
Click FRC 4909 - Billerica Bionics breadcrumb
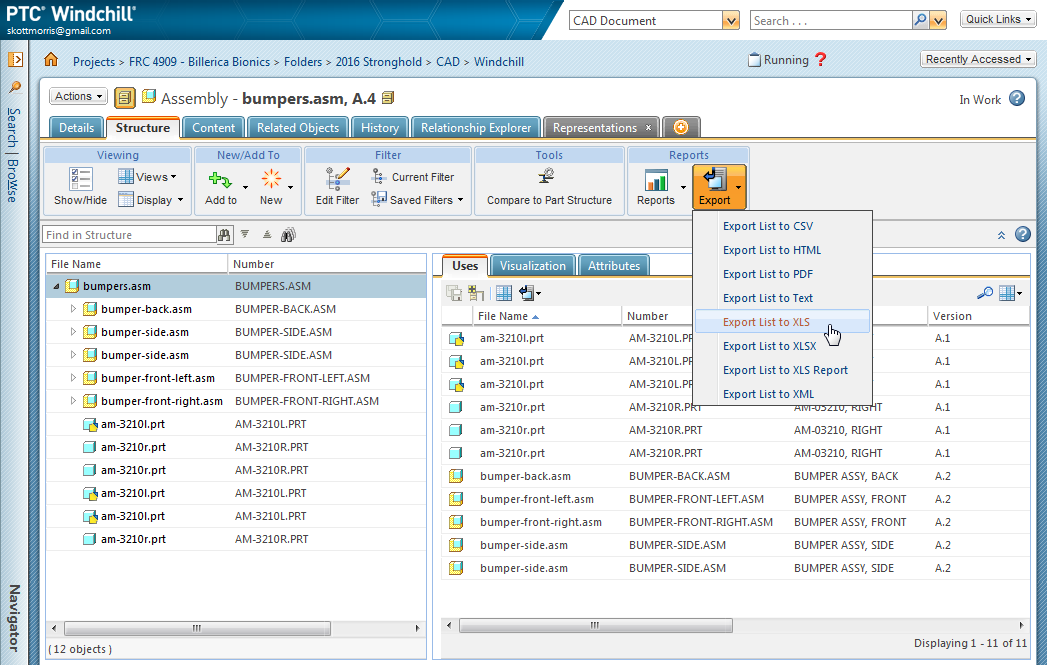coord(199,61)
